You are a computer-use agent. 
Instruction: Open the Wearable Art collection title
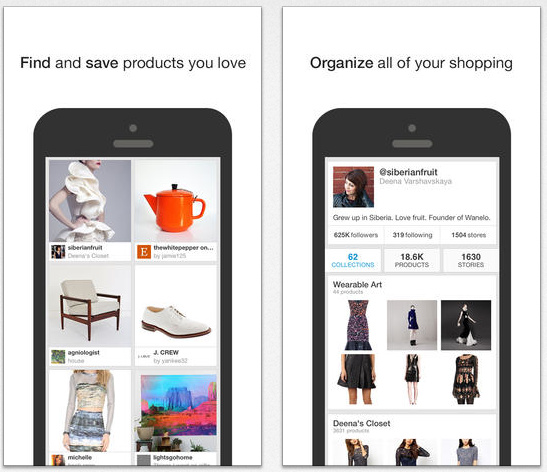pos(357,285)
